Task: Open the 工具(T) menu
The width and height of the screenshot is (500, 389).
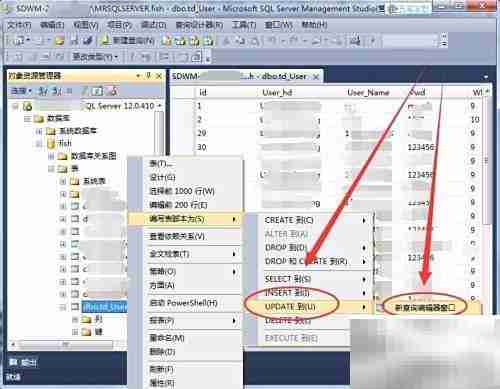Action: click(244, 25)
